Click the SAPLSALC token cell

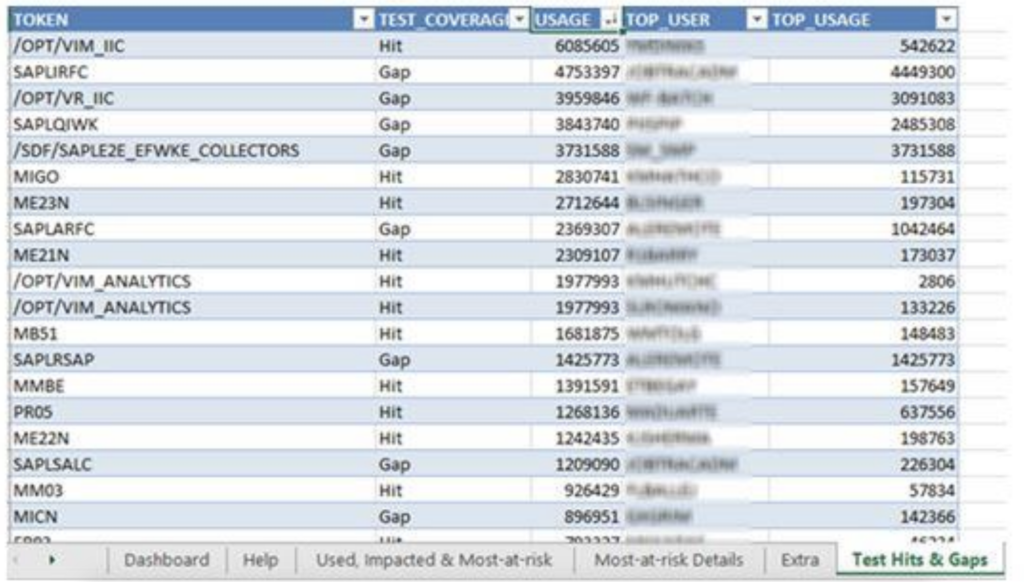tap(192, 464)
